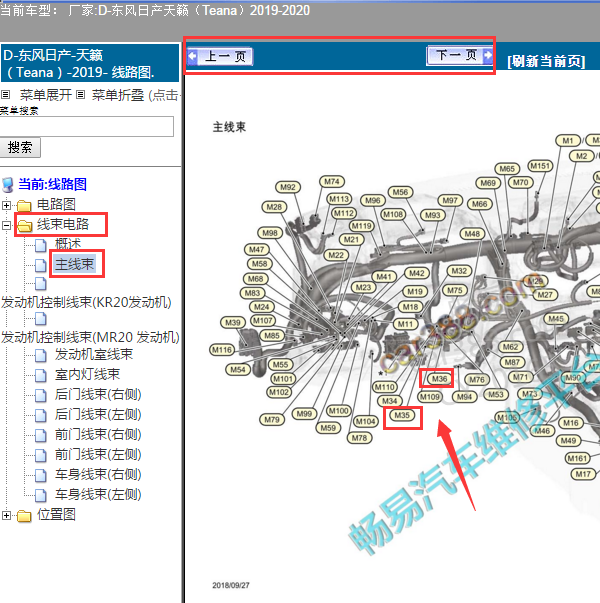Screen dimensions: 600x603
Task: Click the M32 connector label
Action: click(459, 271)
